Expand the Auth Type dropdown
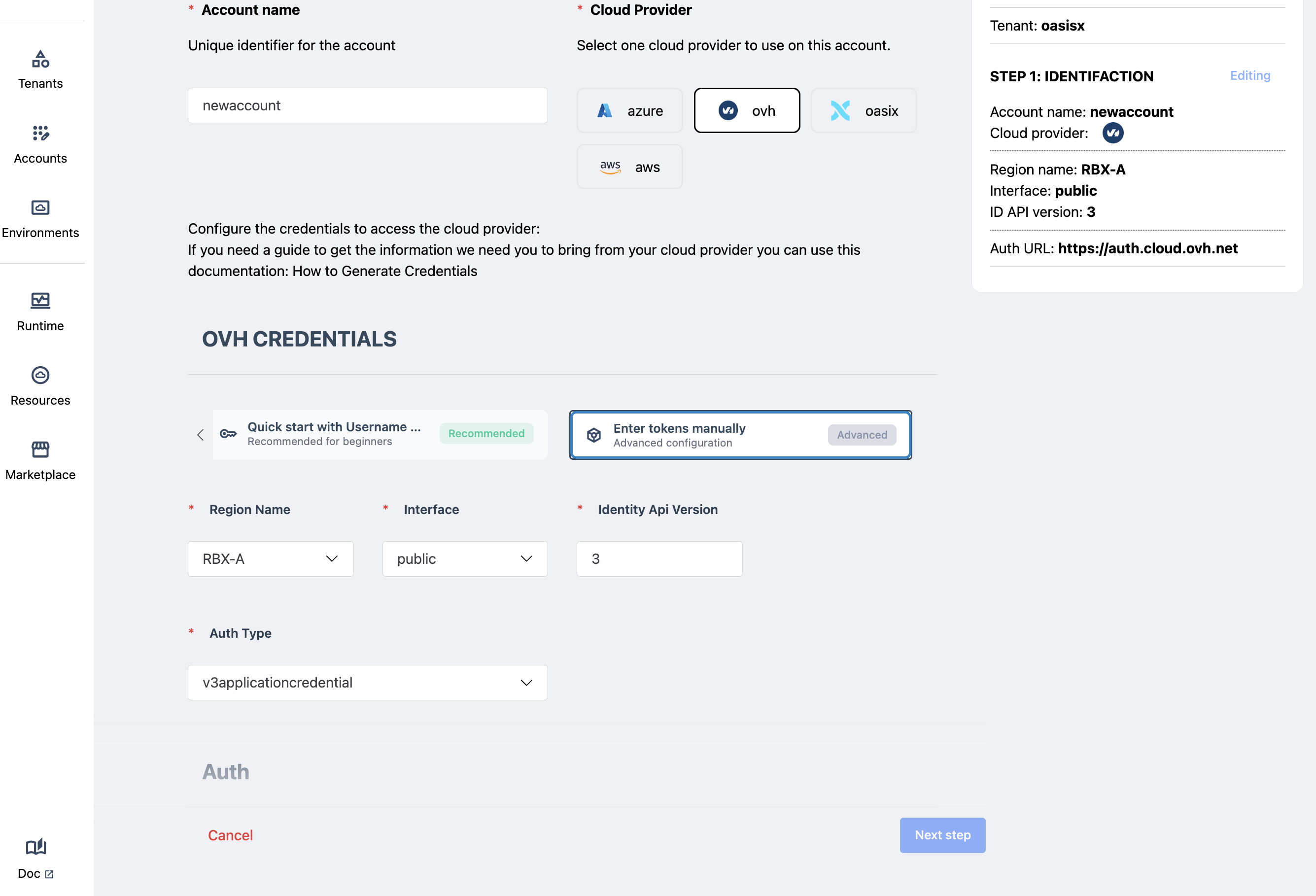Image resolution: width=1316 pixels, height=896 pixels. (368, 683)
